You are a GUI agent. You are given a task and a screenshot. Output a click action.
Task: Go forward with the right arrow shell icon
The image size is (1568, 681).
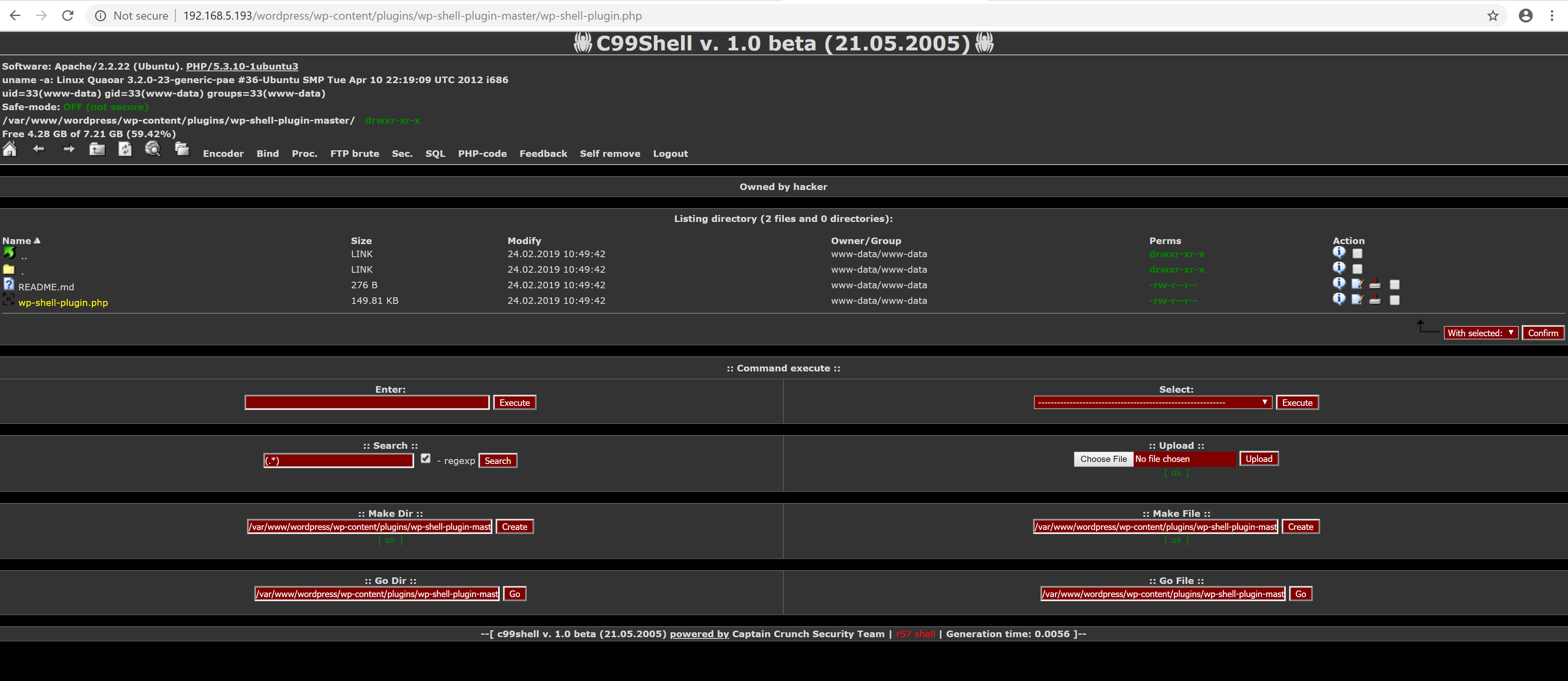point(69,149)
